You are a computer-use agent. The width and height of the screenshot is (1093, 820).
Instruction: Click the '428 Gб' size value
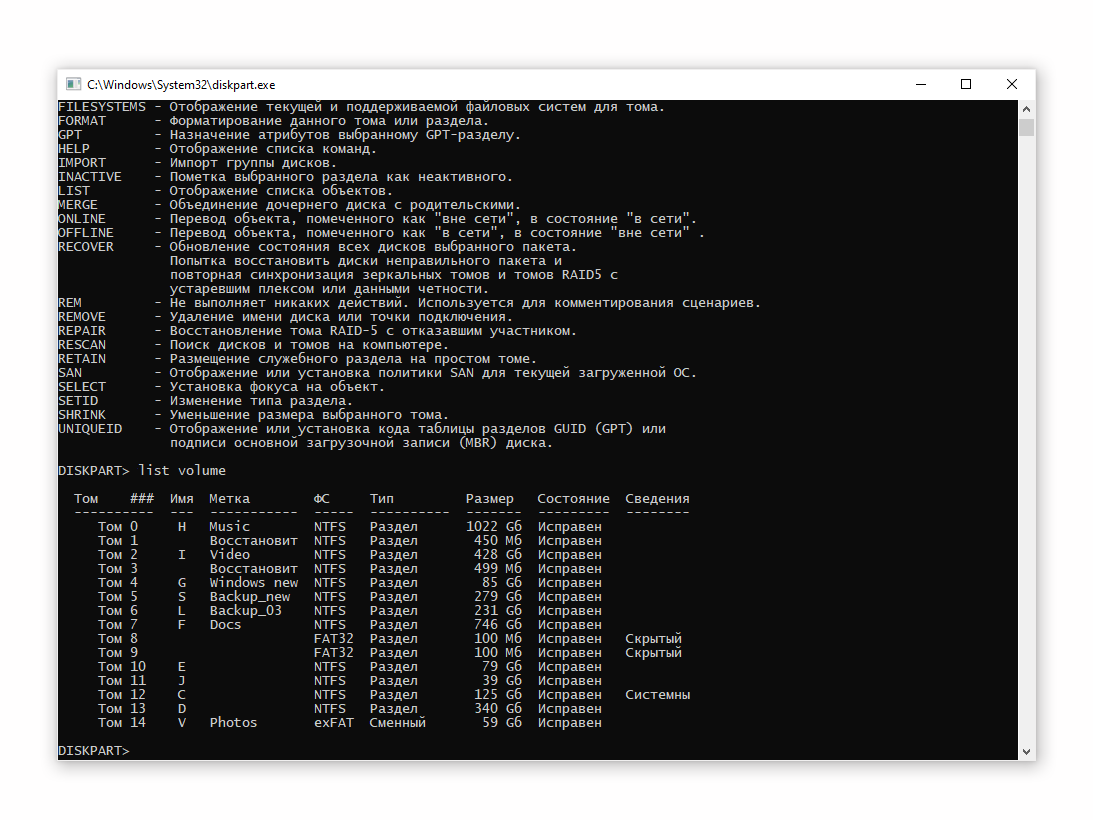coord(498,554)
